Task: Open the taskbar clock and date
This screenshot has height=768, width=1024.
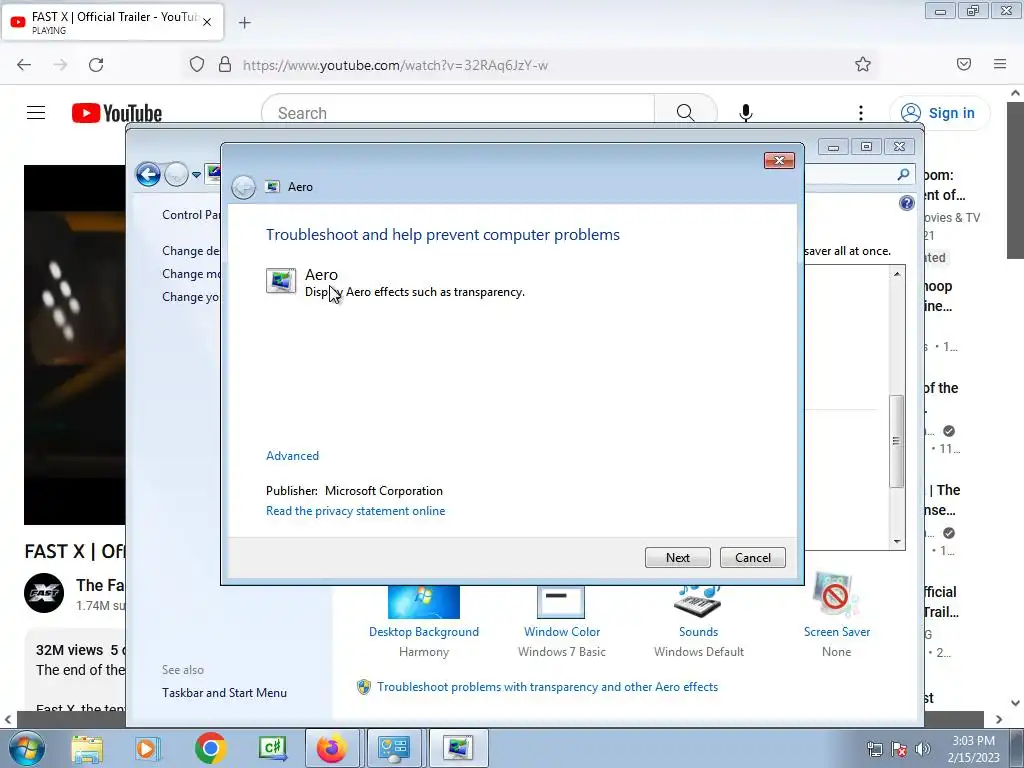Action: coord(974,749)
